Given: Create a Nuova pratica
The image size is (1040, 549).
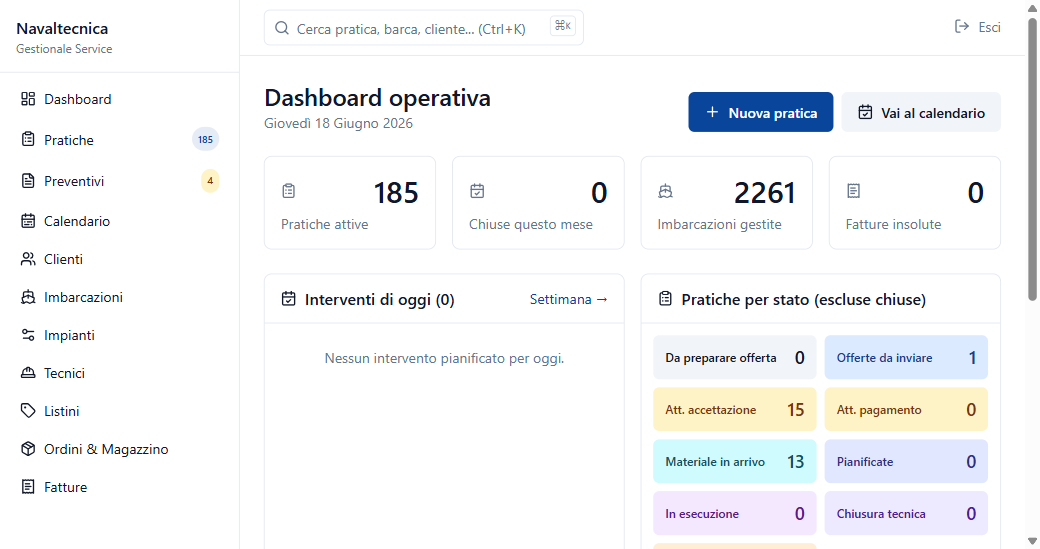Looking at the screenshot, I should pos(761,112).
